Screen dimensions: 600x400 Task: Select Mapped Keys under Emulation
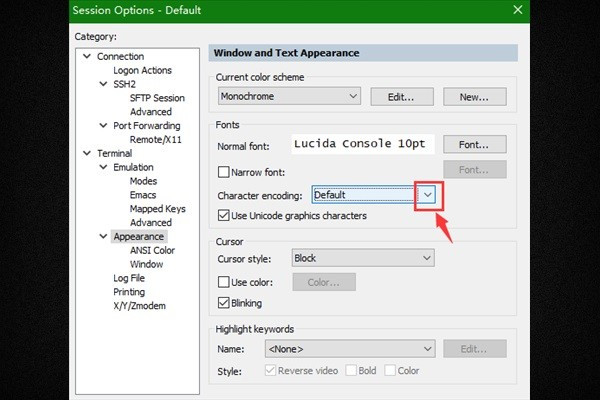157,209
